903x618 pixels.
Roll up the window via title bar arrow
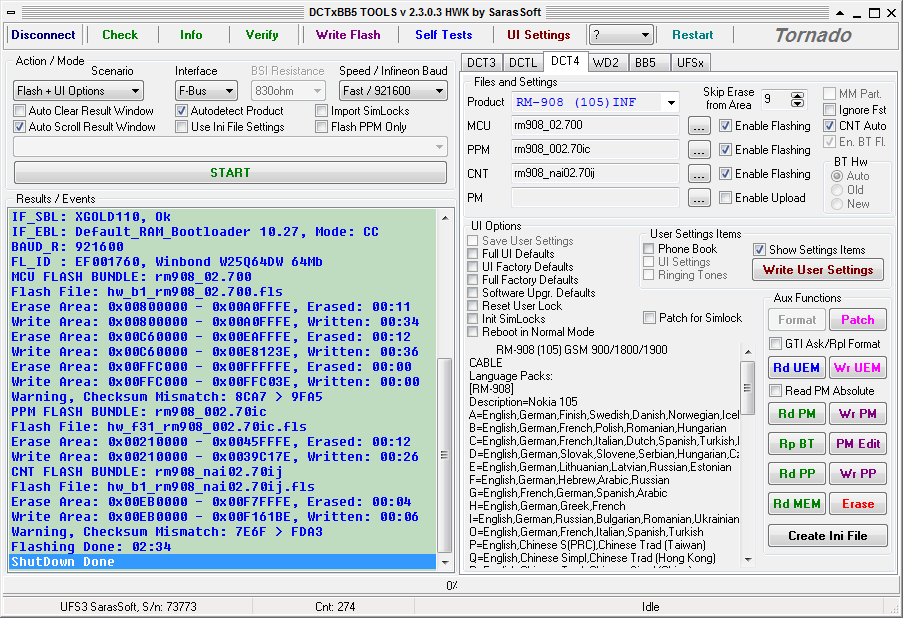[x=840, y=13]
